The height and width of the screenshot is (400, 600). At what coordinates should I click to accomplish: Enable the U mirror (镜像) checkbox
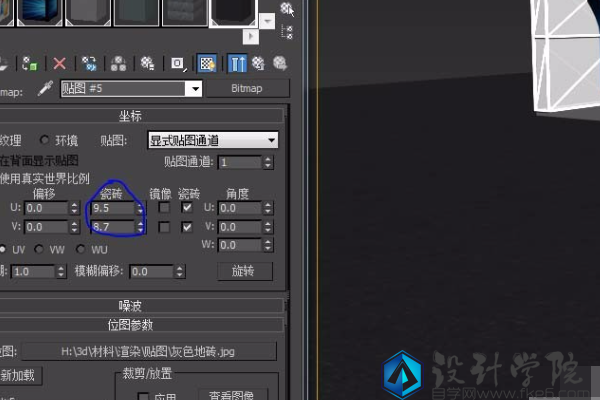tap(165, 208)
